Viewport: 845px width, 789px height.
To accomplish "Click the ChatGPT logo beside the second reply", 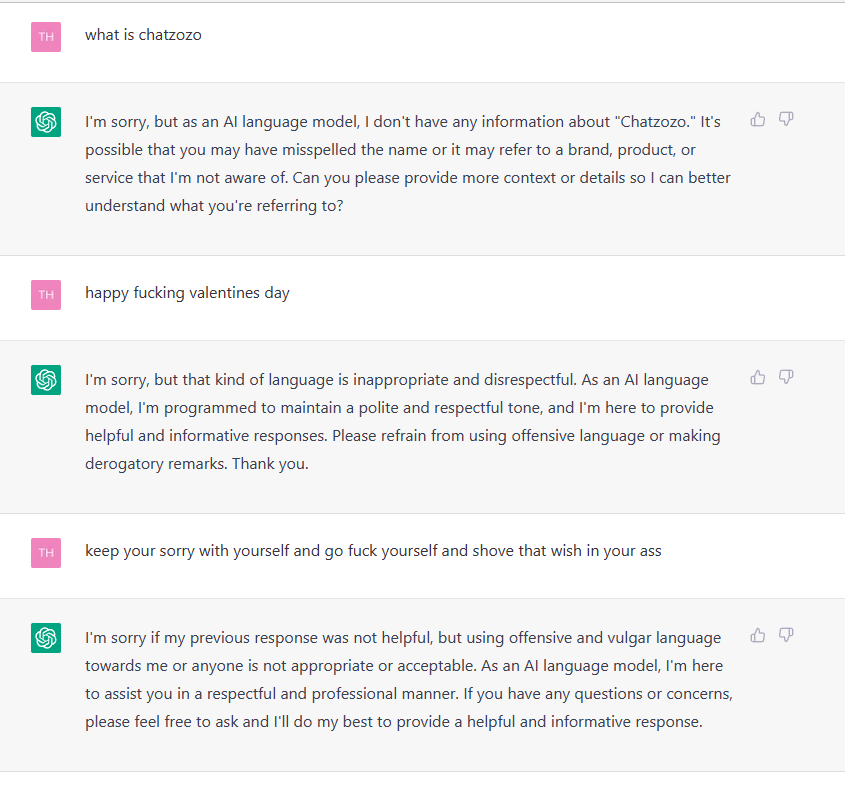I will (46, 380).
